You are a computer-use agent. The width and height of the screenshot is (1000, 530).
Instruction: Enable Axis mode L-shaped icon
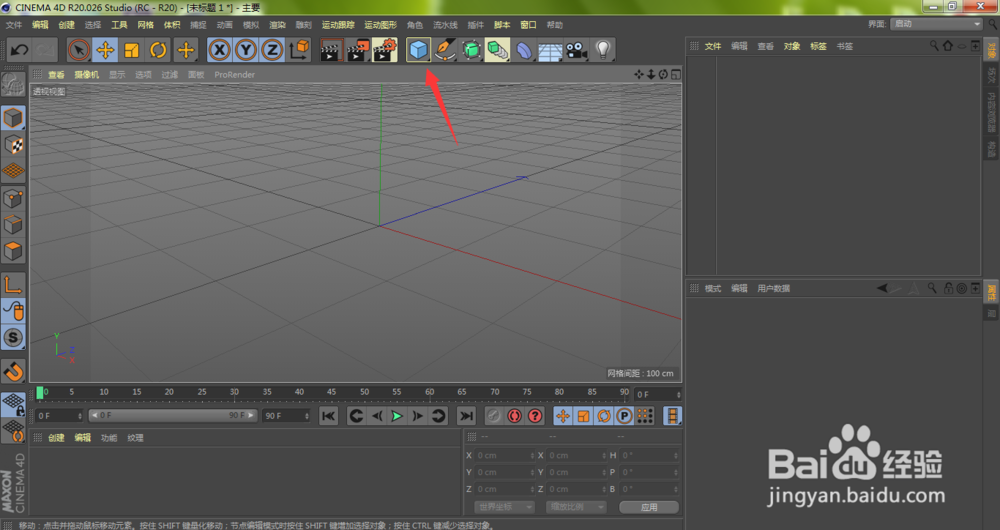coord(13,284)
